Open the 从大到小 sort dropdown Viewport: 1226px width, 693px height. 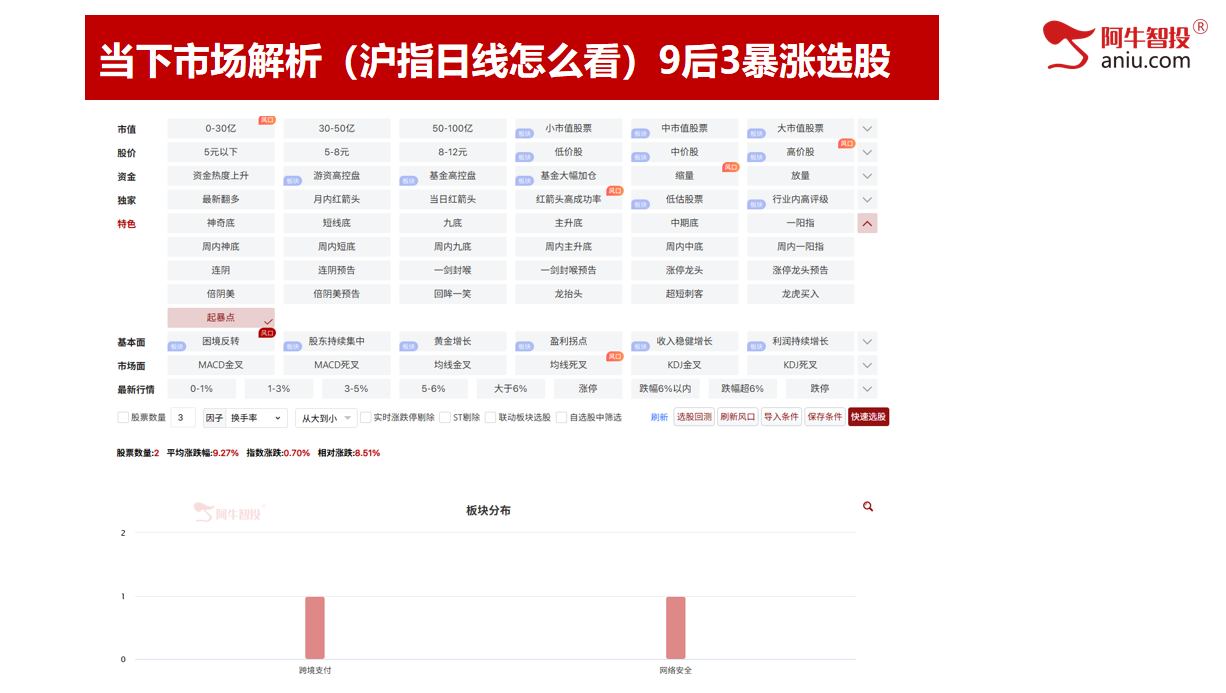click(326, 418)
